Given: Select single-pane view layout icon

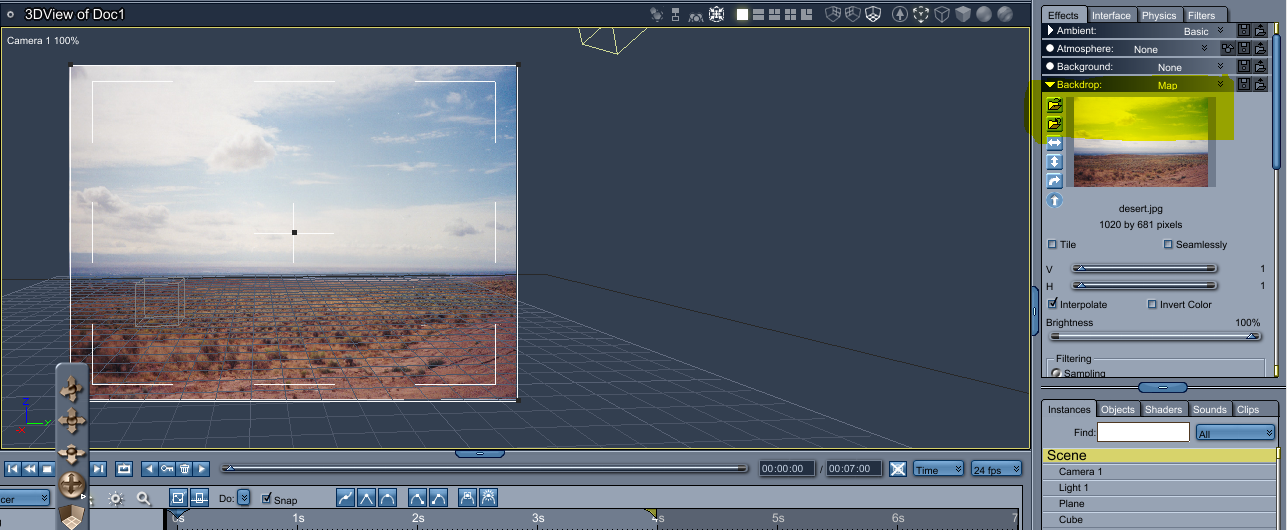Looking at the screenshot, I should (743, 14).
